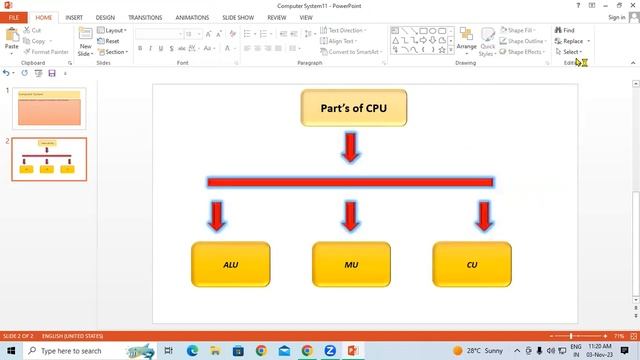Apply Italic formatting

point(151,48)
